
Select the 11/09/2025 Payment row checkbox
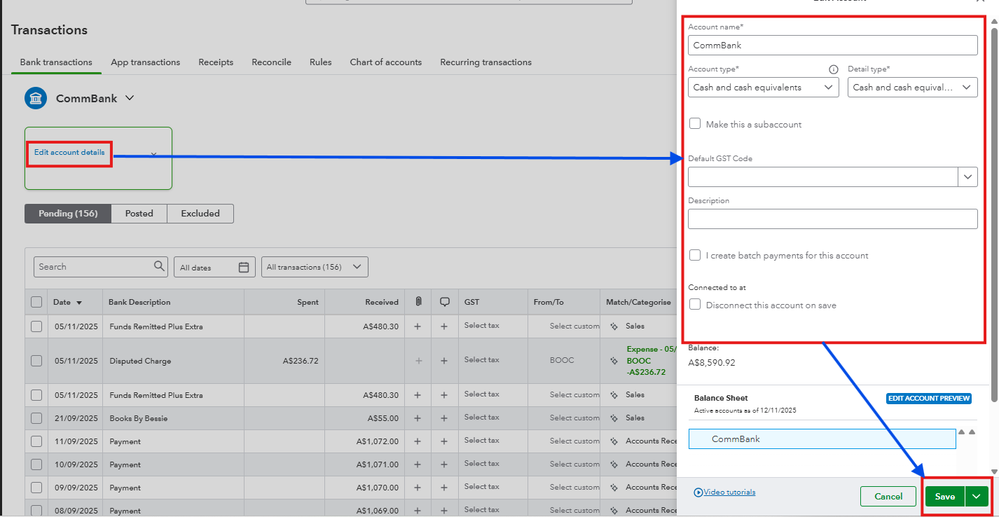pyautogui.click(x=36, y=441)
